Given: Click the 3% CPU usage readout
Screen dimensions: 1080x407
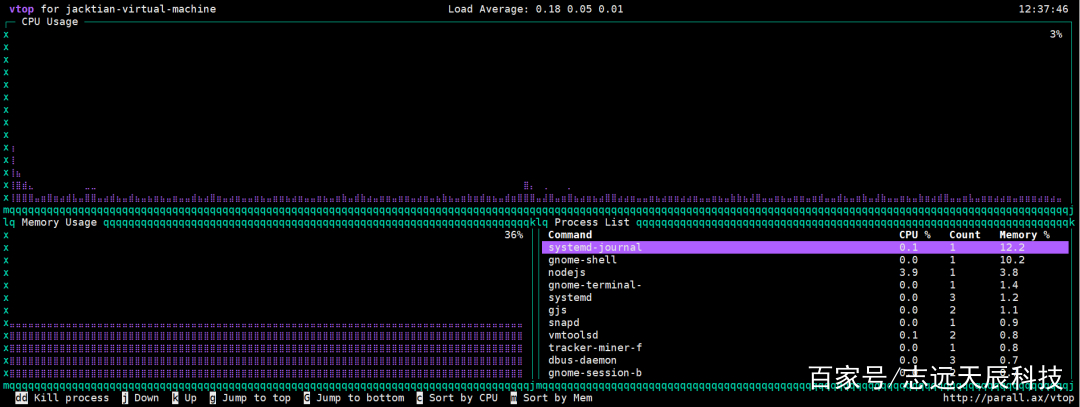Looking at the screenshot, I should click(1055, 34).
